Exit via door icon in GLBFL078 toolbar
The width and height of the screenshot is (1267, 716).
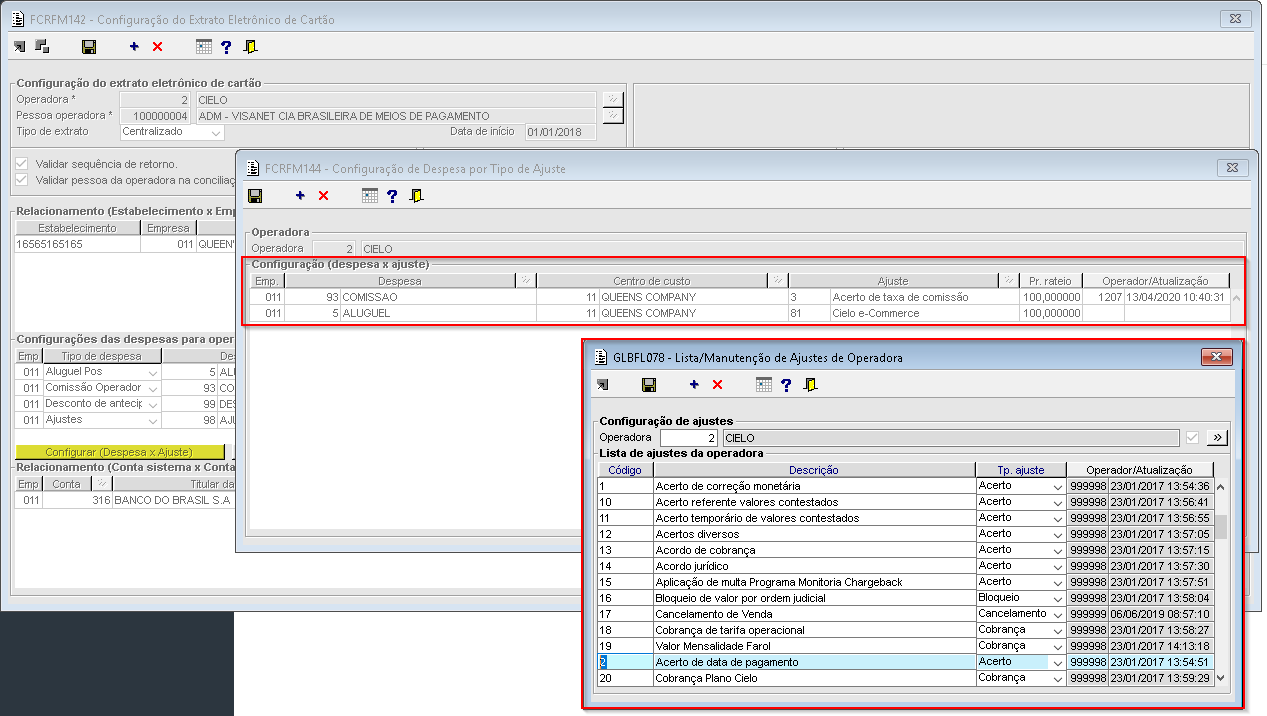click(810, 384)
